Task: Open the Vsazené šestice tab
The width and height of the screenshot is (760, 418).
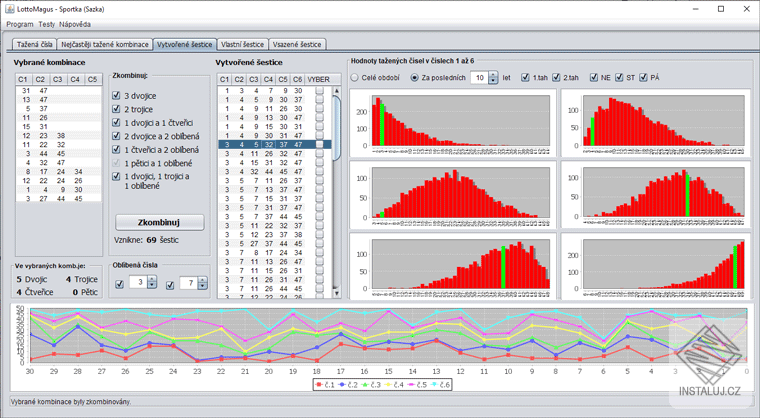Action: (297, 44)
